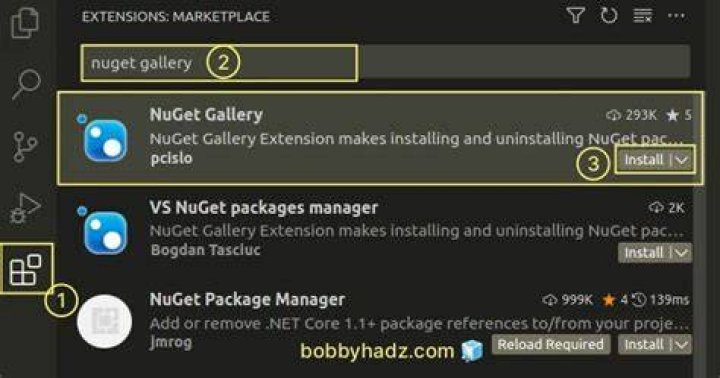Expand install options for VS NuGet packages manager
Screen dimensions: 720x378
click(682, 252)
